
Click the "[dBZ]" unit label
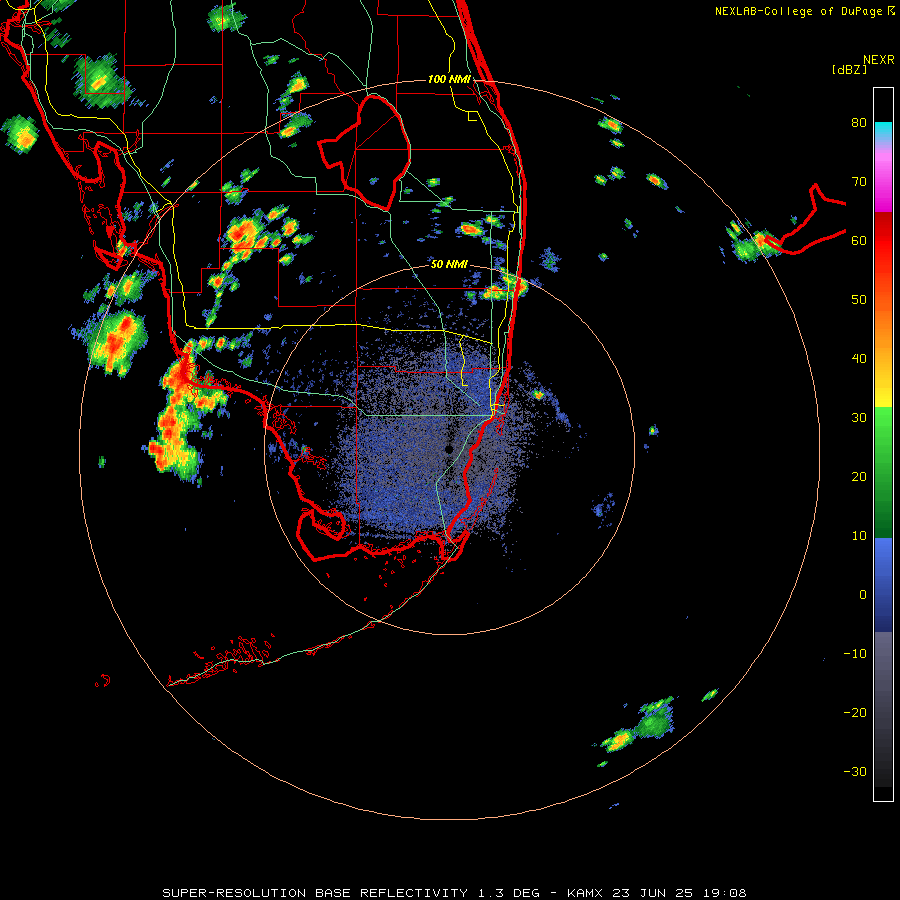coord(849,69)
